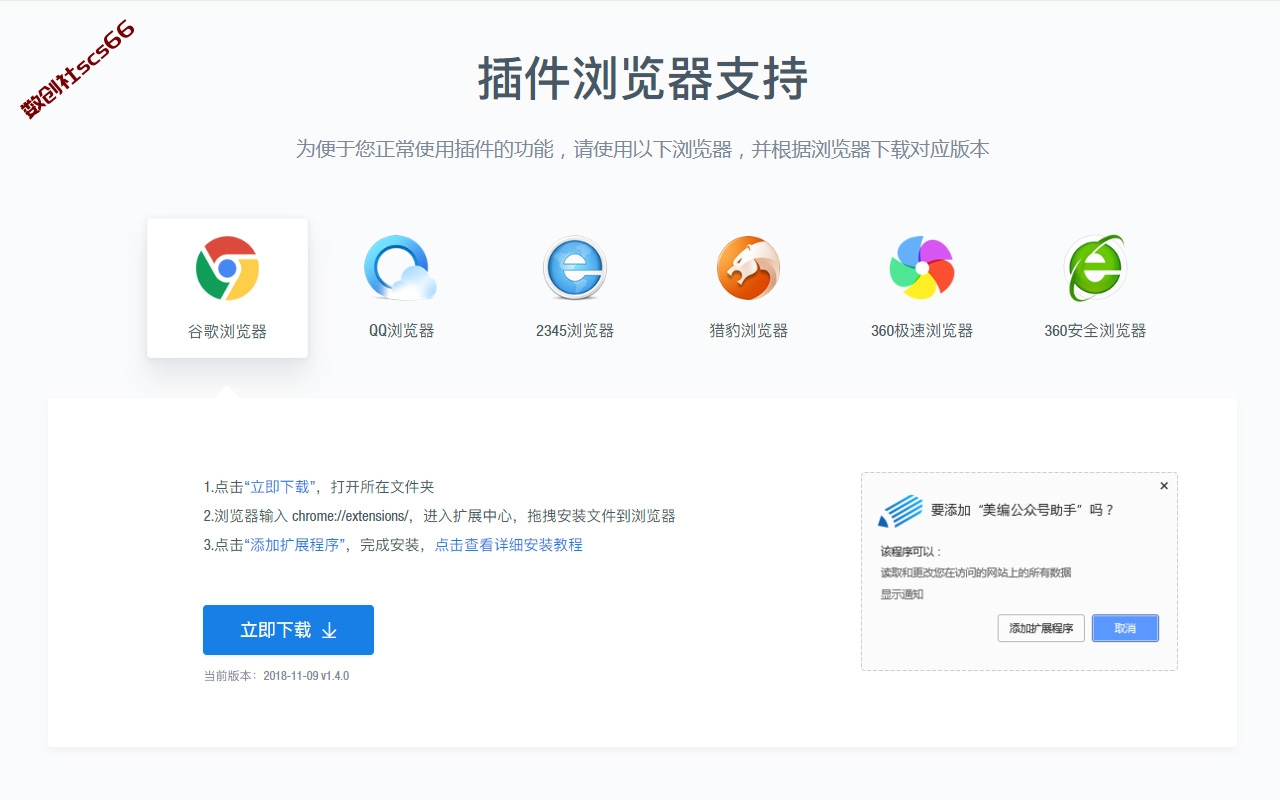Open the 点击查看详细安装教程 link

click(x=509, y=545)
